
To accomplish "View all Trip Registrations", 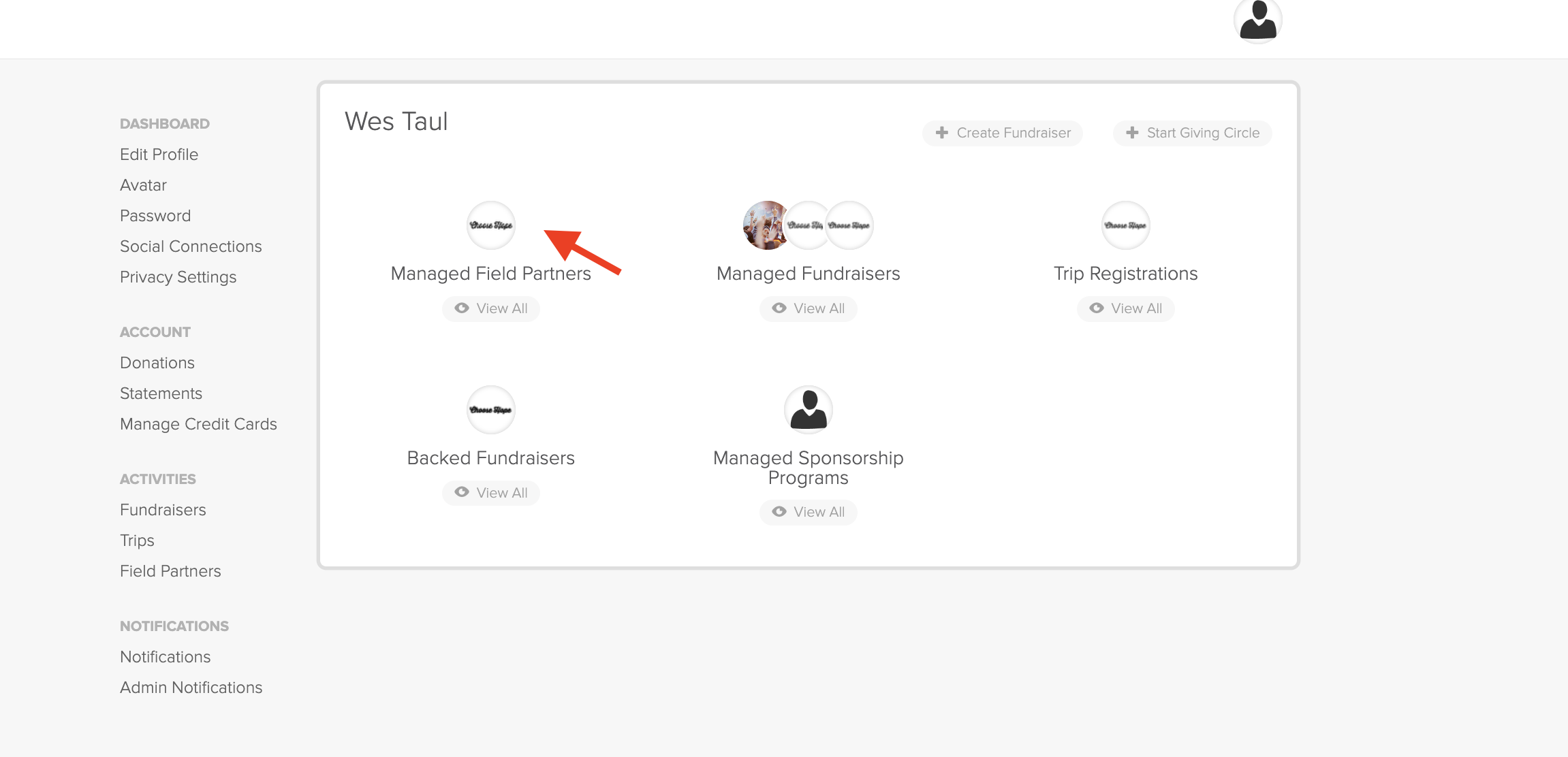I will click(x=1125, y=308).
